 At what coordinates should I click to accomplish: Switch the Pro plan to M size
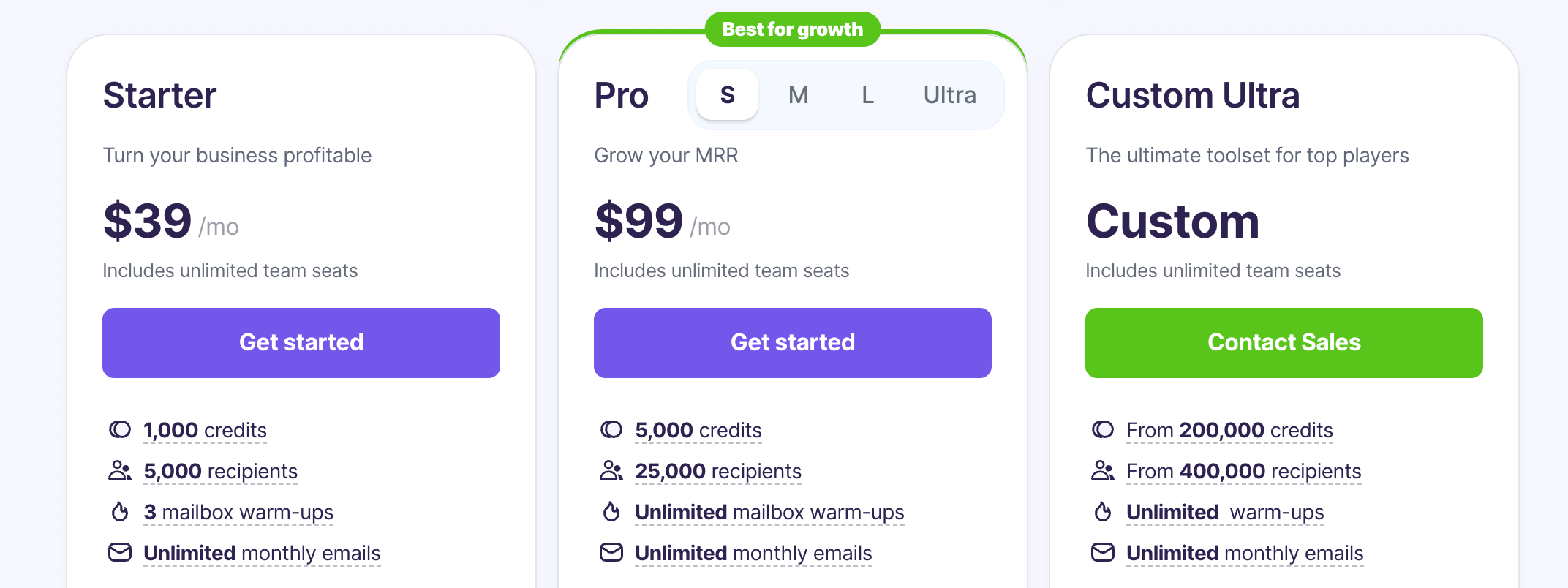coord(799,94)
